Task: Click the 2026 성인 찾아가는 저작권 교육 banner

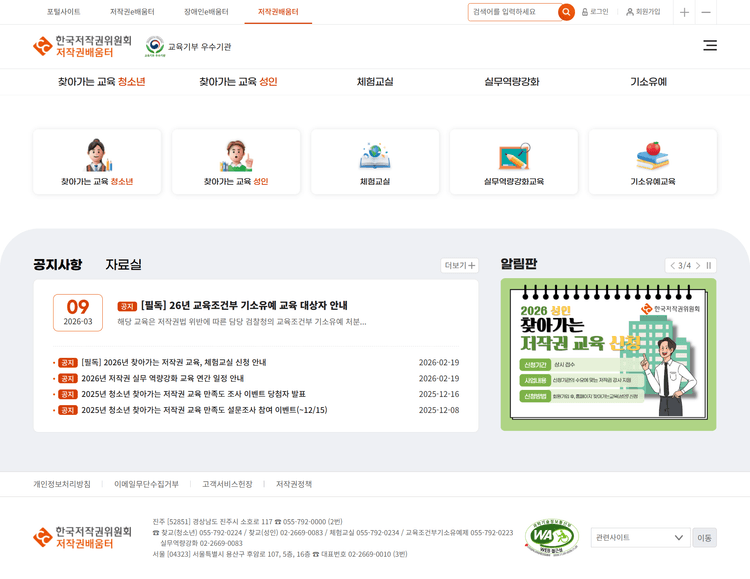Action: [608, 355]
